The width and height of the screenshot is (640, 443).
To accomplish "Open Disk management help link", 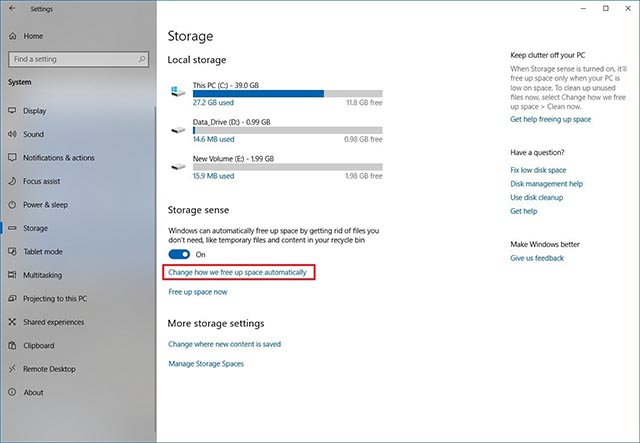I will pyautogui.click(x=547, y=184).
